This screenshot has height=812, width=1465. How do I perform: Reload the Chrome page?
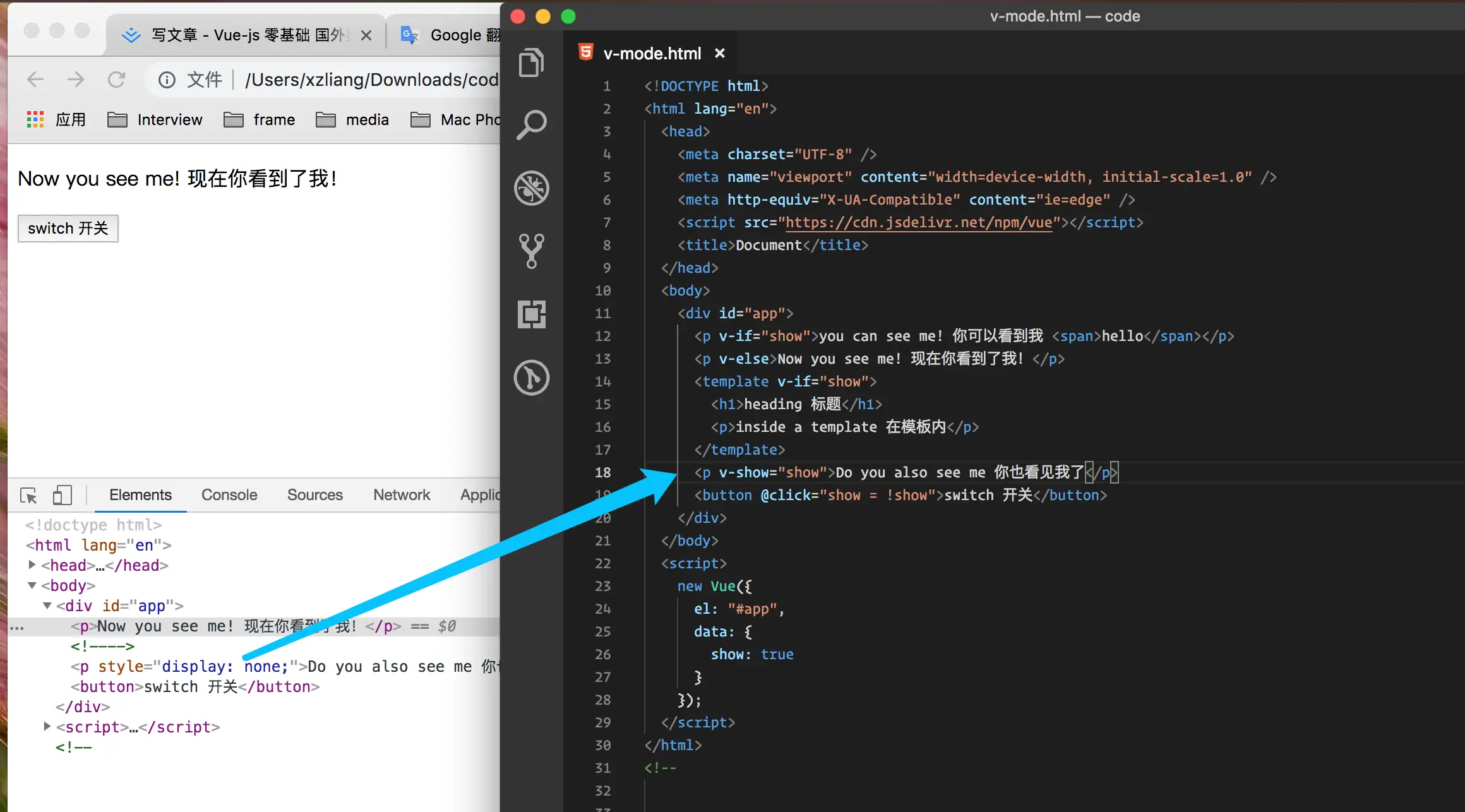[x=116, y=80]
